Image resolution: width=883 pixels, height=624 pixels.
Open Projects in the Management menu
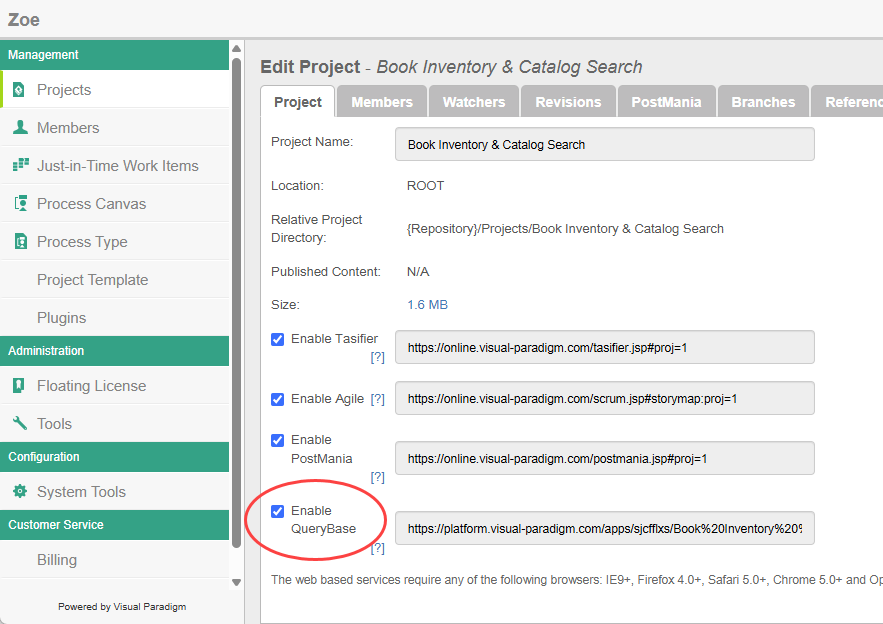pyautogui.click(x=115, y=90)
